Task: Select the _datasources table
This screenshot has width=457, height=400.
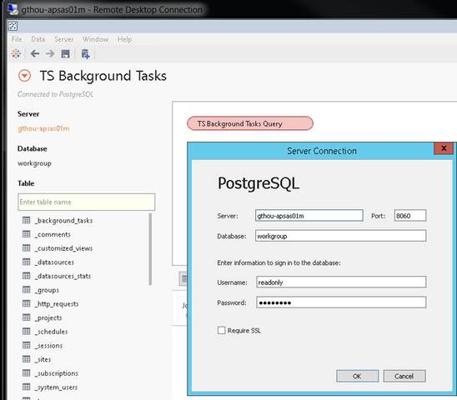Action: click(x=55, y=262)
